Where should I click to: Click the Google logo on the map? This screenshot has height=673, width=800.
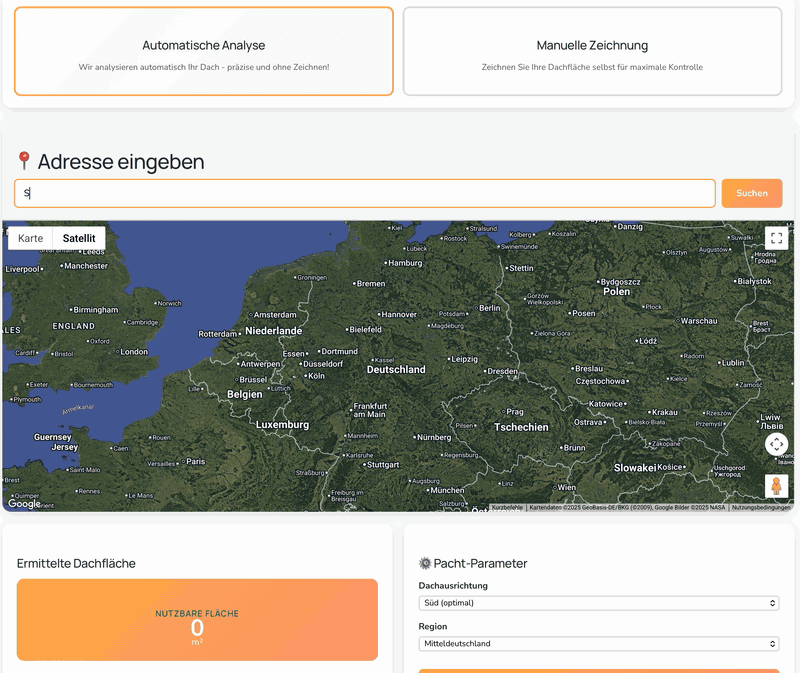[x=24, y=504]
